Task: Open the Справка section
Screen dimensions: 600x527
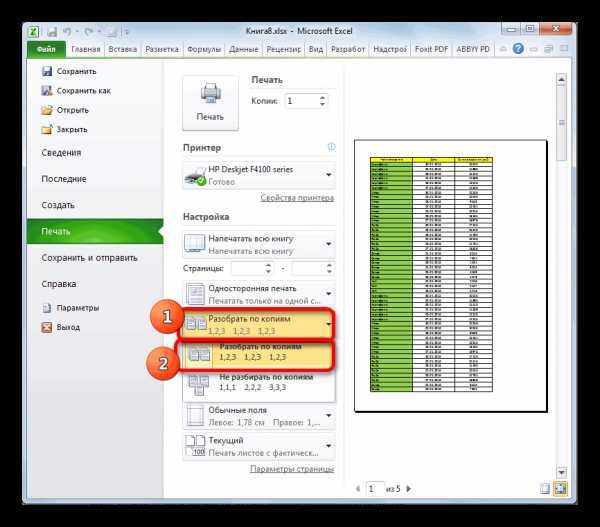Action: coord(59,284)
